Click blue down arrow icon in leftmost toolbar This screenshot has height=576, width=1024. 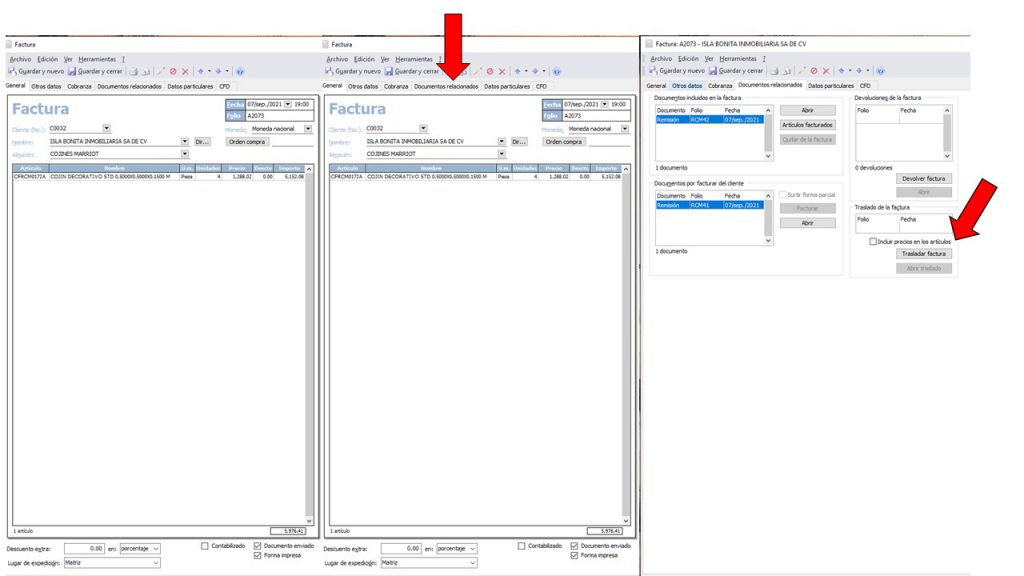[x=217, y=71]
